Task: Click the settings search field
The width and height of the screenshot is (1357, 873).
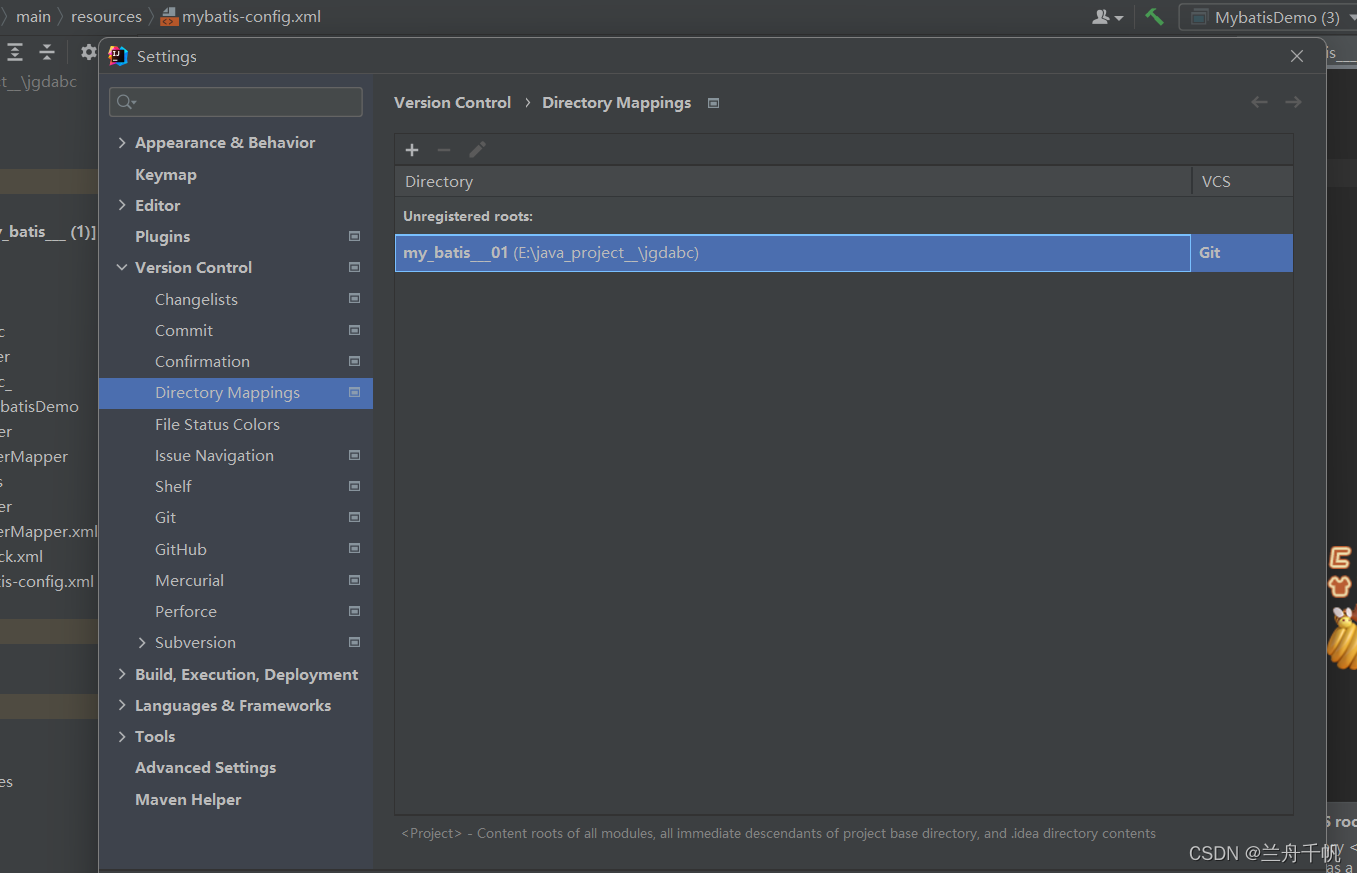Action: [x=236, y=102]
